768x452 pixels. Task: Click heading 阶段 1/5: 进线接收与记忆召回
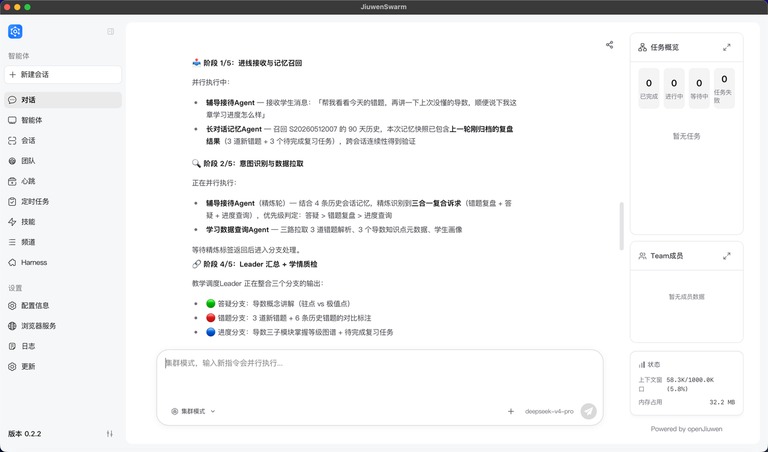247,63
